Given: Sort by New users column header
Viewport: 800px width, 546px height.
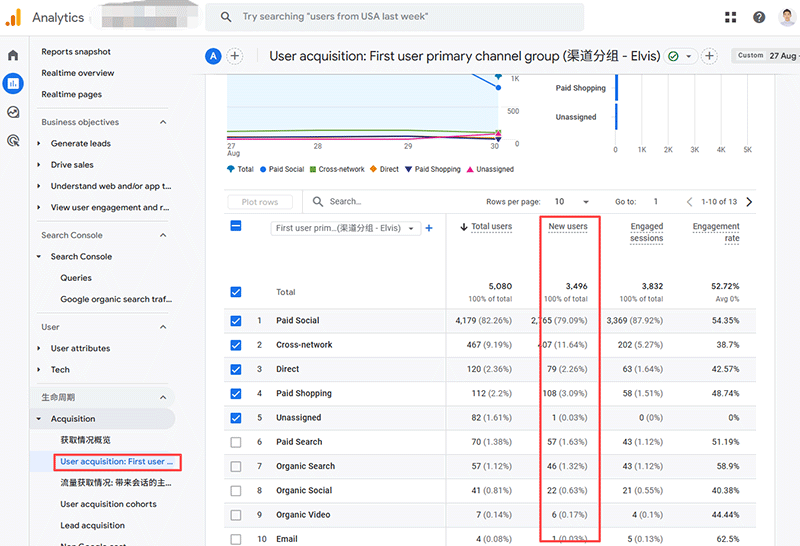Looking at the screenshot, I should click(x=568, y=227).
